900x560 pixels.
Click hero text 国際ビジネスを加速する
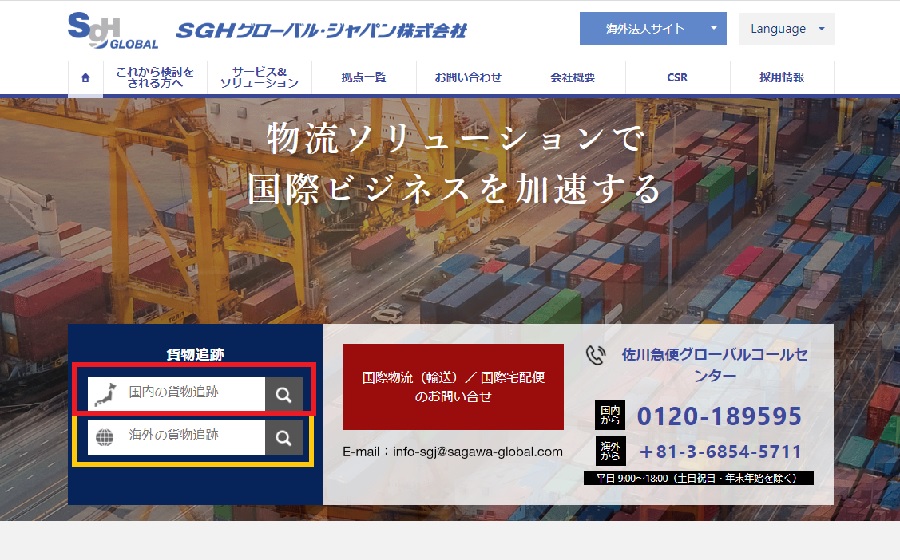coord(454,189)
